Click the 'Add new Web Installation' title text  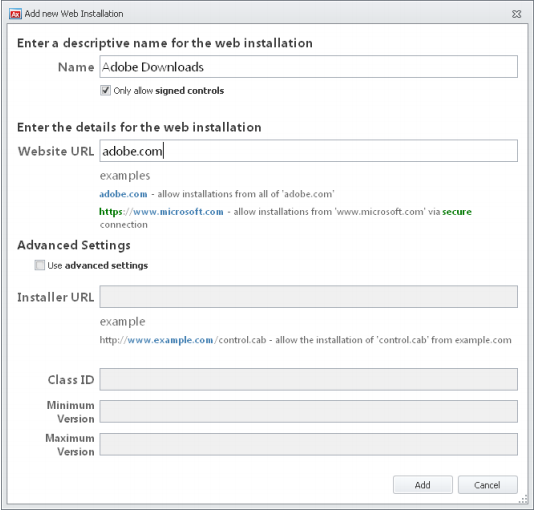click(74, 14)
